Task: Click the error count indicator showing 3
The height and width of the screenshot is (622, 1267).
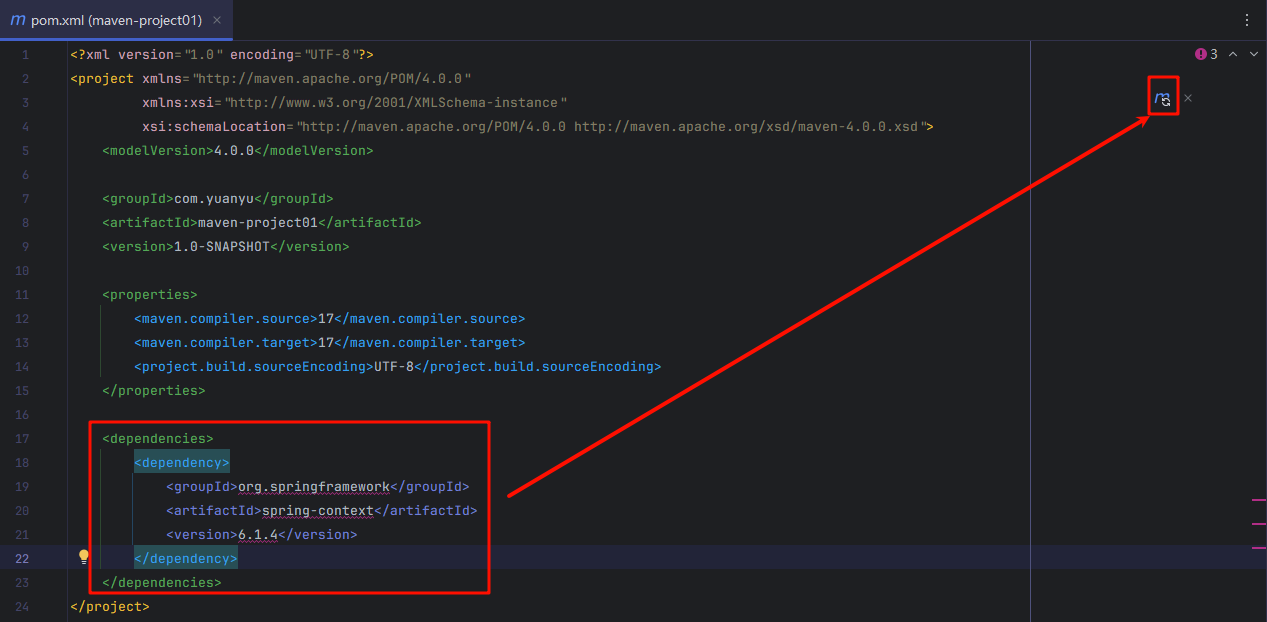Action: [x=1206, y=54]
